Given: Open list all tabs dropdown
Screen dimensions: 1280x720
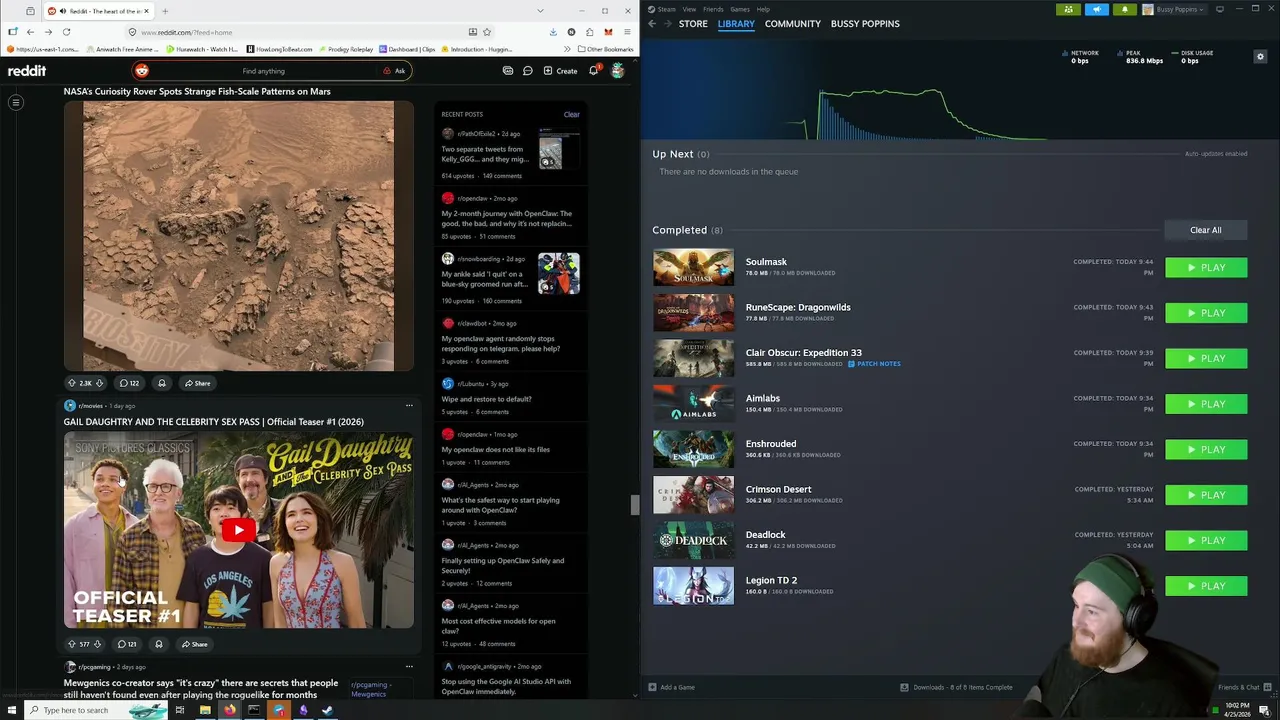Looking at the screenshot, I should pyautogui.click(x=541, y=11).
